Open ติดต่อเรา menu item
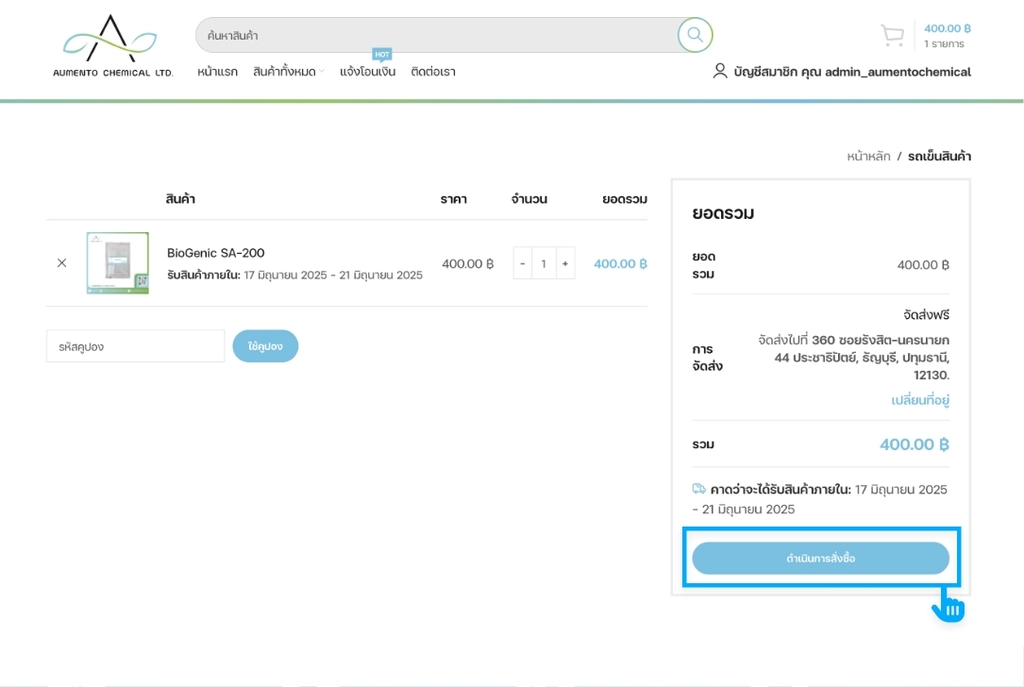1024x687 pixels. (433, 72)
